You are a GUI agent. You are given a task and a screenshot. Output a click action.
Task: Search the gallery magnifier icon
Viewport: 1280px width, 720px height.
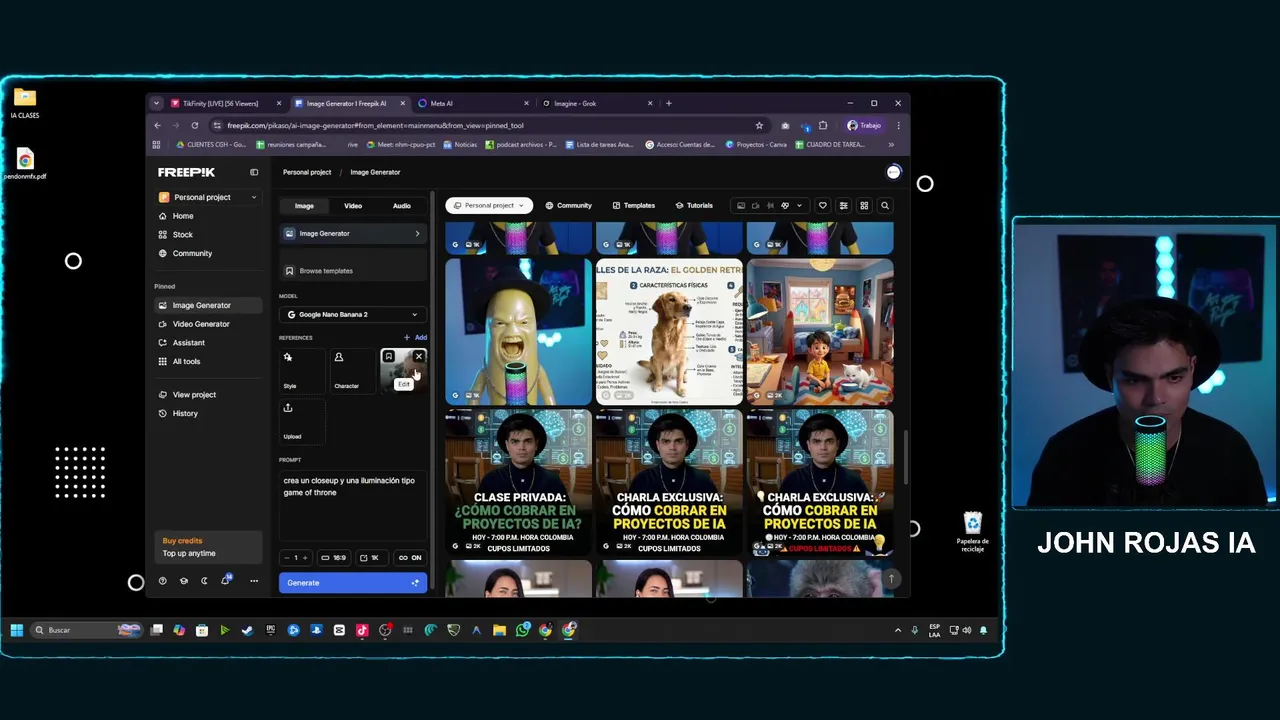pos(885,206)
